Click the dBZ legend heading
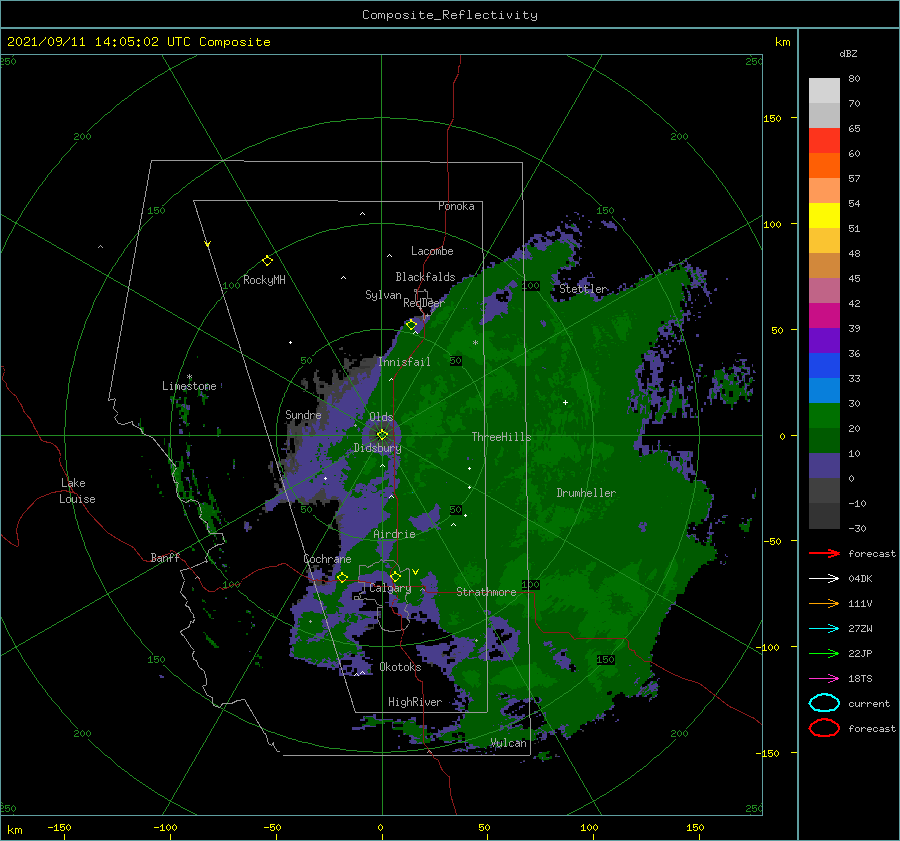900x841 pixels. [x=848, y=53]
